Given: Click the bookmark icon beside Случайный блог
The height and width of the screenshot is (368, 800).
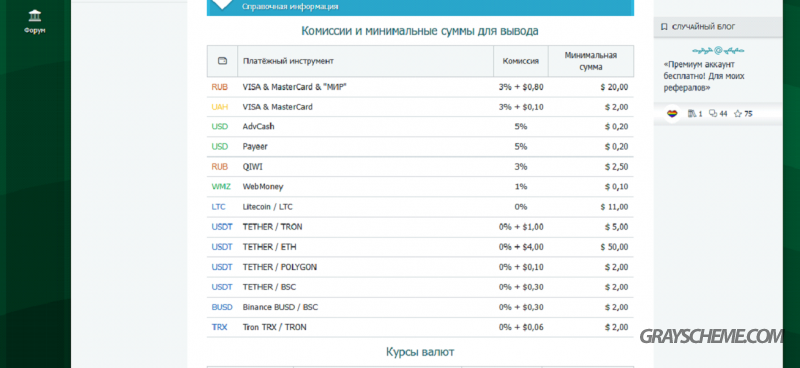Looking at the screenshot, I should pyautogui.click(x=663, y=27).
